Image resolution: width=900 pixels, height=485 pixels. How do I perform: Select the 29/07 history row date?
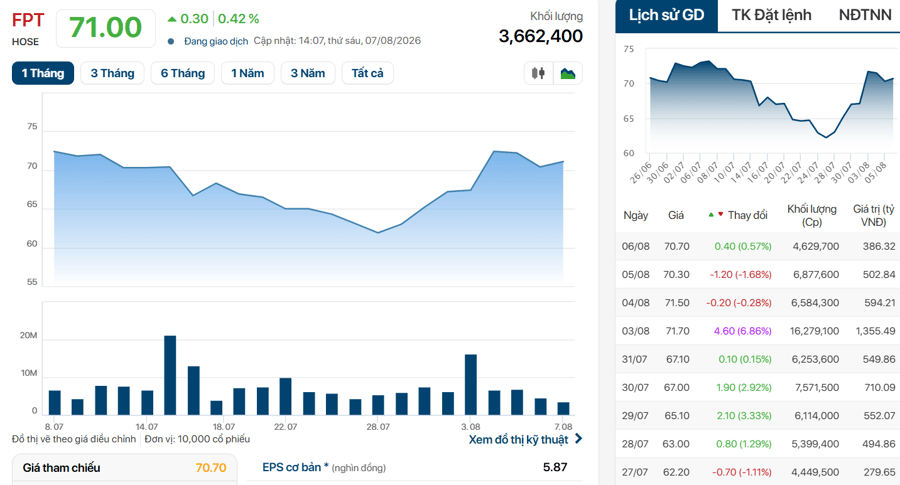[635, 416]
